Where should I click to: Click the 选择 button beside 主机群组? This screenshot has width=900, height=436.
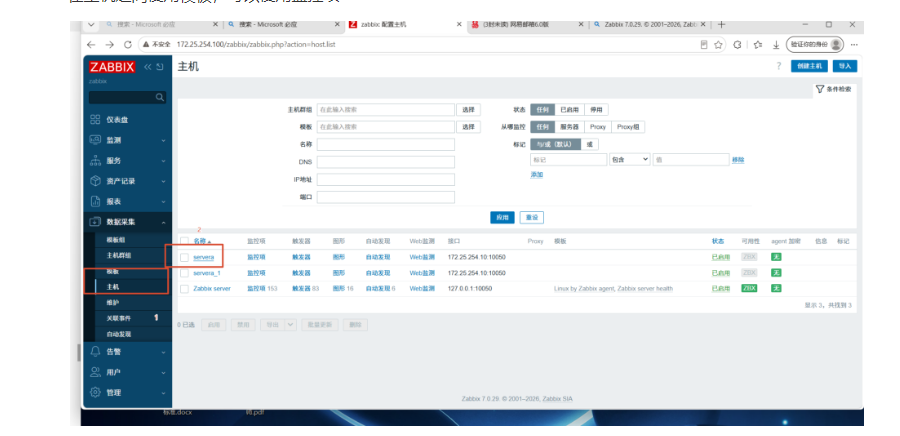[468, 110]
